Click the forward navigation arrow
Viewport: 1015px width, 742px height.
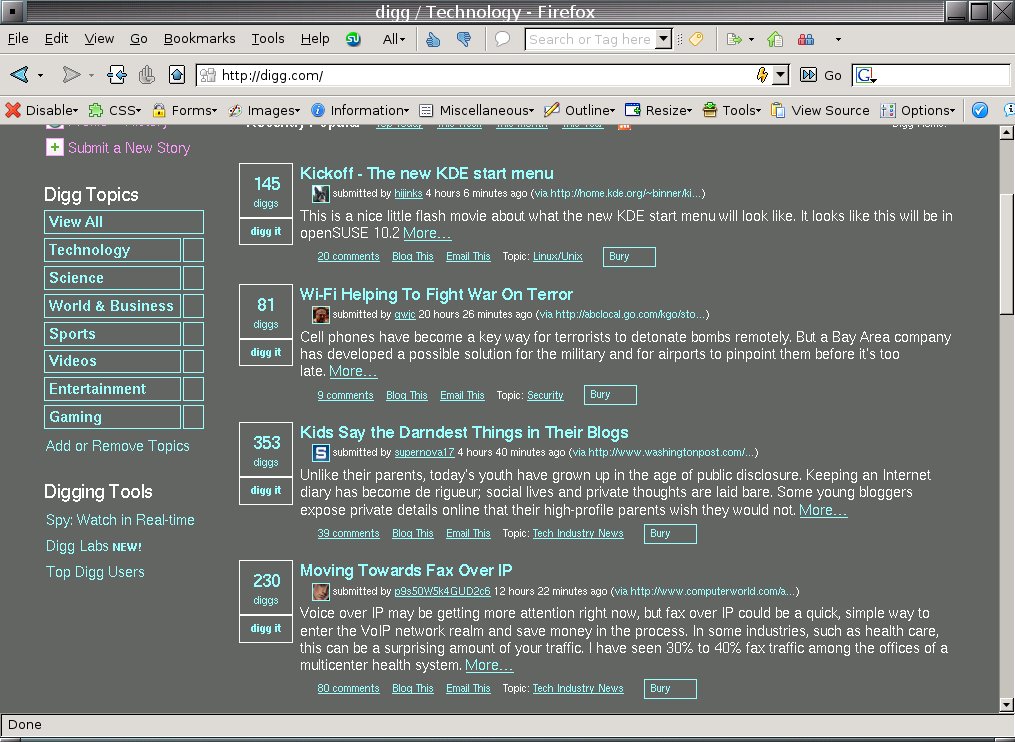[71, 75]
